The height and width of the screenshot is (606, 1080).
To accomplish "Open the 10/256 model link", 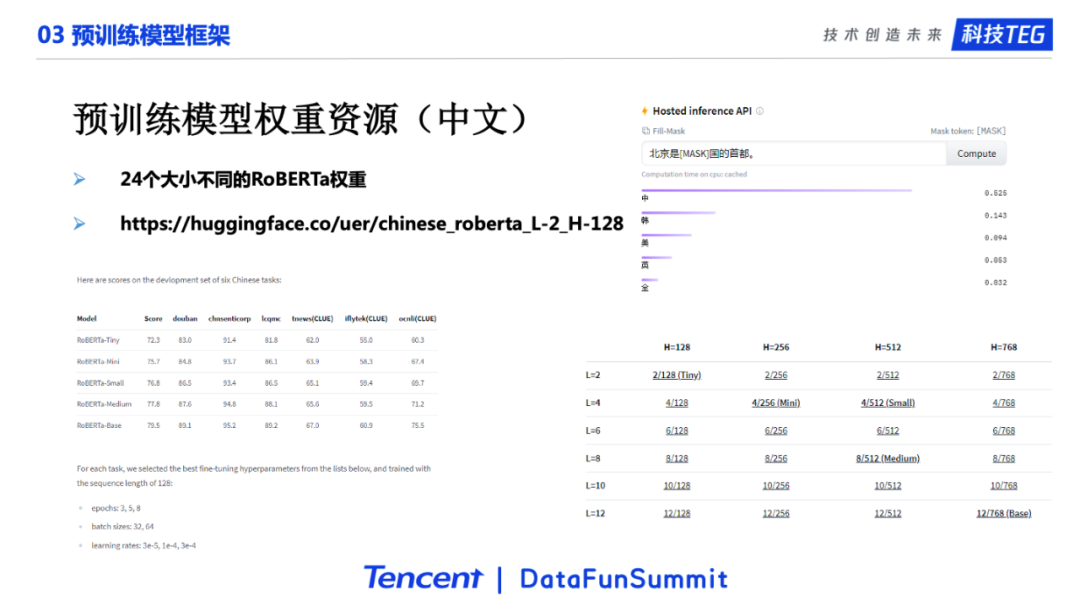I will click(776, 485).
